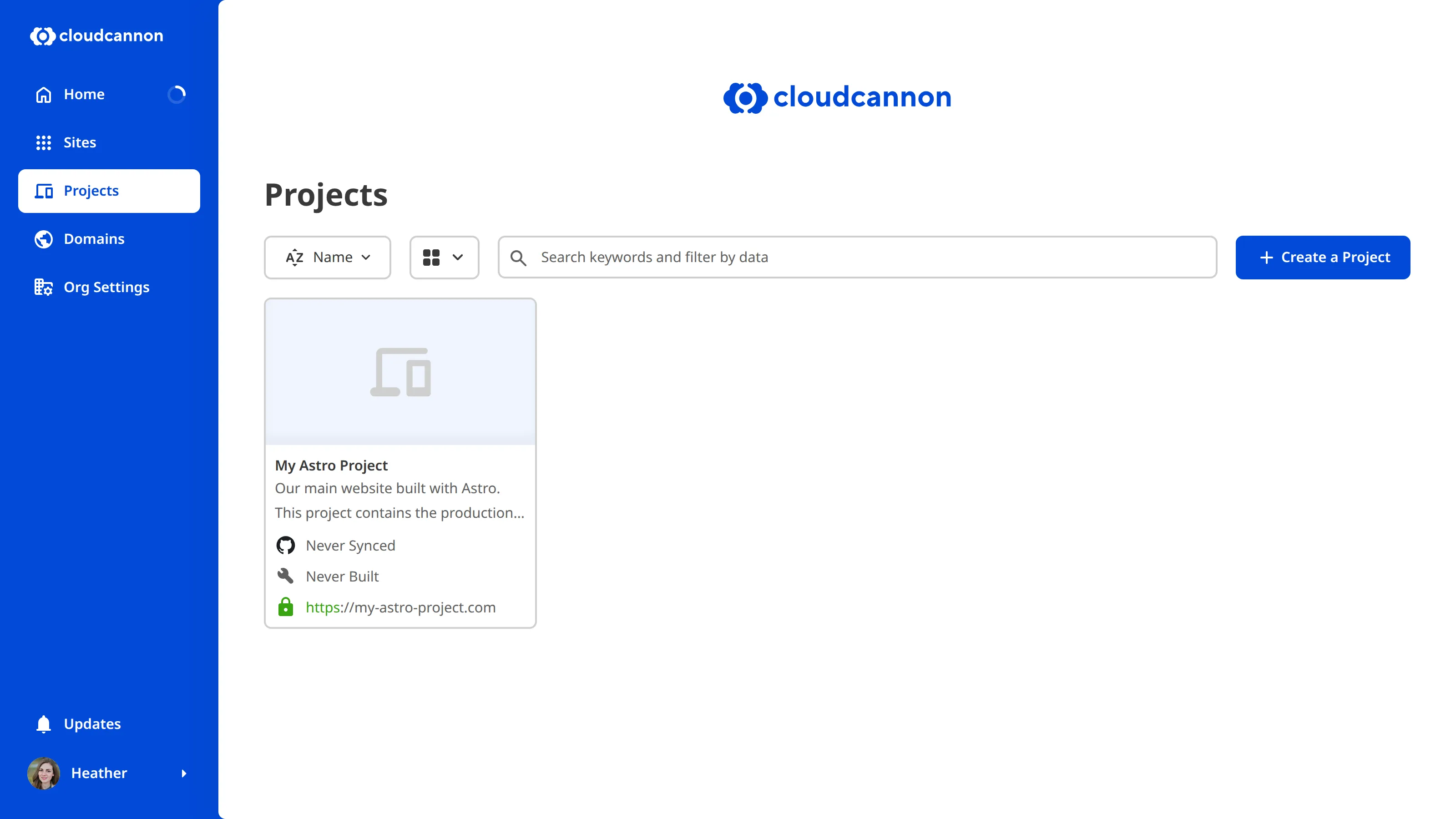Navigate to Org Settings

tap(106, 287)
